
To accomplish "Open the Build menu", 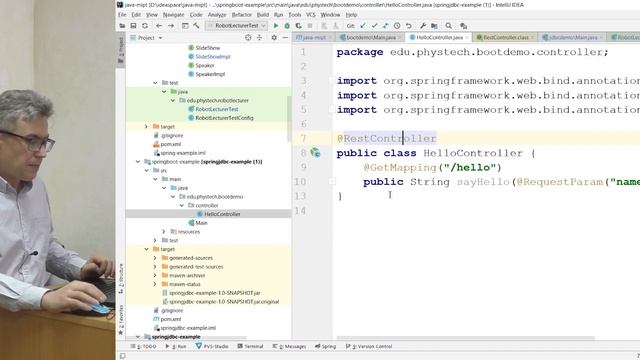I will [x=263, y=15].
